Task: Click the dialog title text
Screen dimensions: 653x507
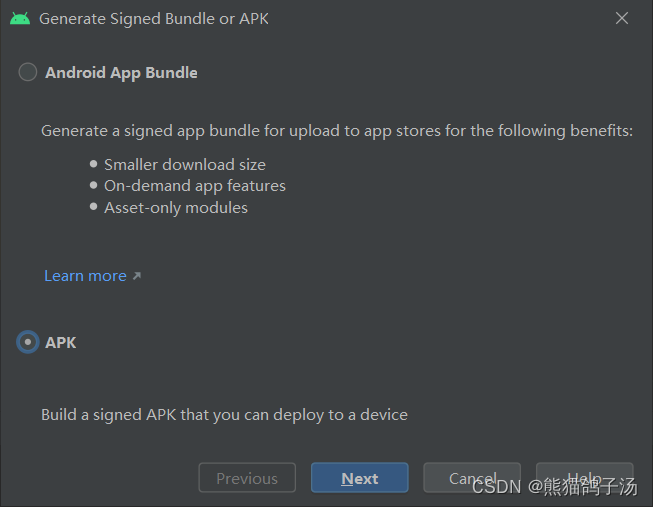Action: [154, 19]
